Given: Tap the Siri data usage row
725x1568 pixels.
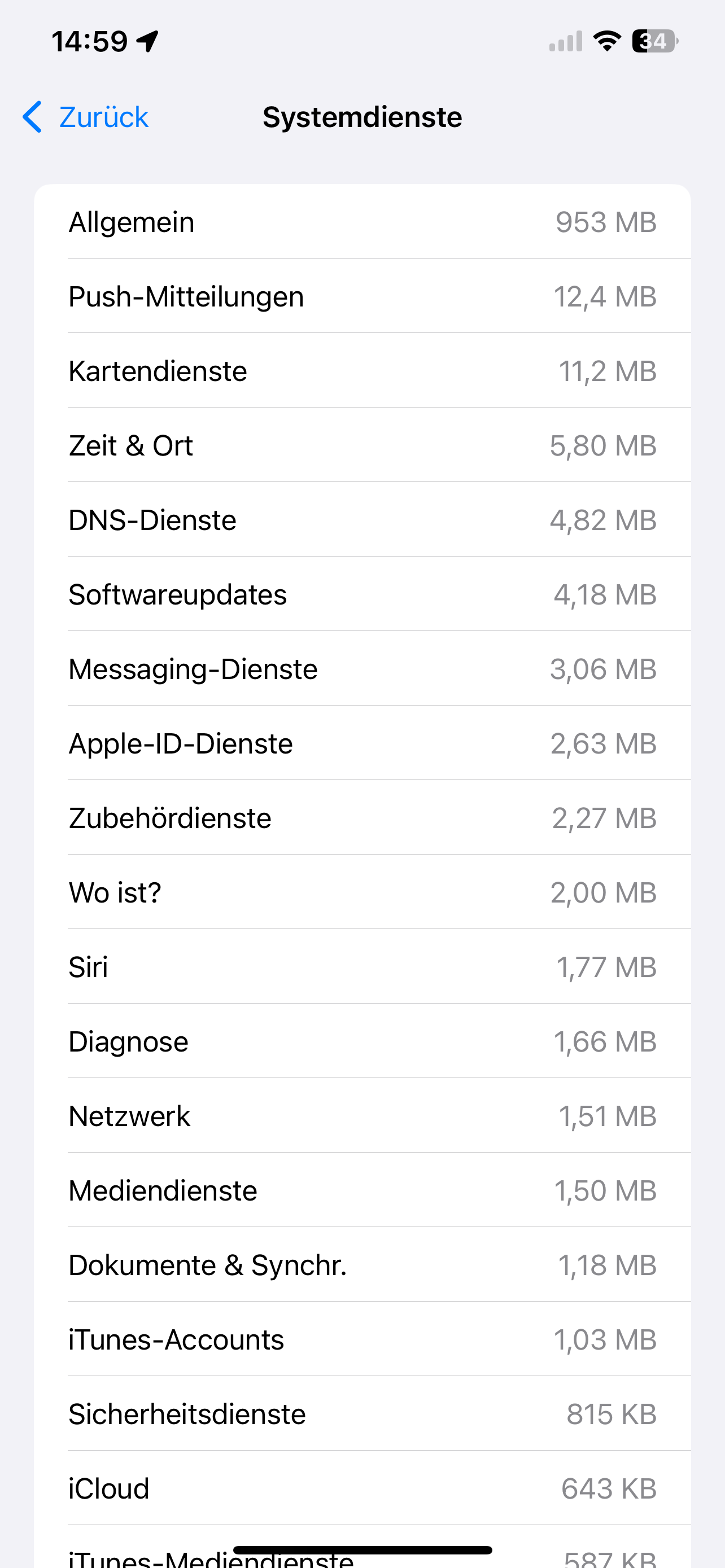Looking at the screenshot, I should pos(362,967).
